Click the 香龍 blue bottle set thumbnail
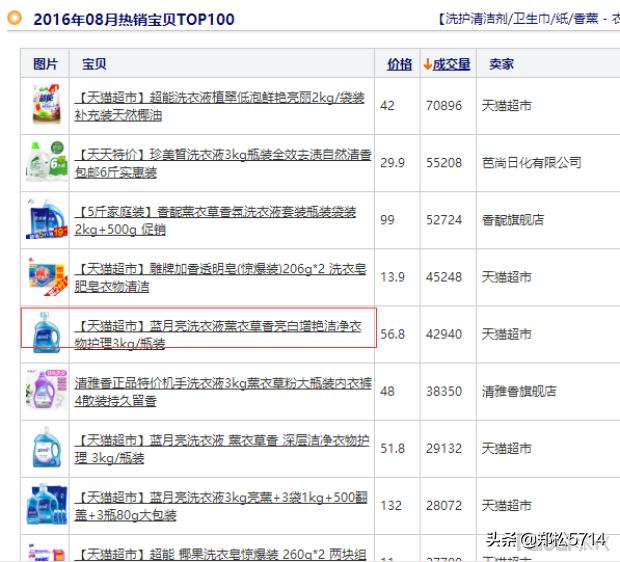Image resolution: width=620 pixels, height=562 pixels. click(46, 219)
